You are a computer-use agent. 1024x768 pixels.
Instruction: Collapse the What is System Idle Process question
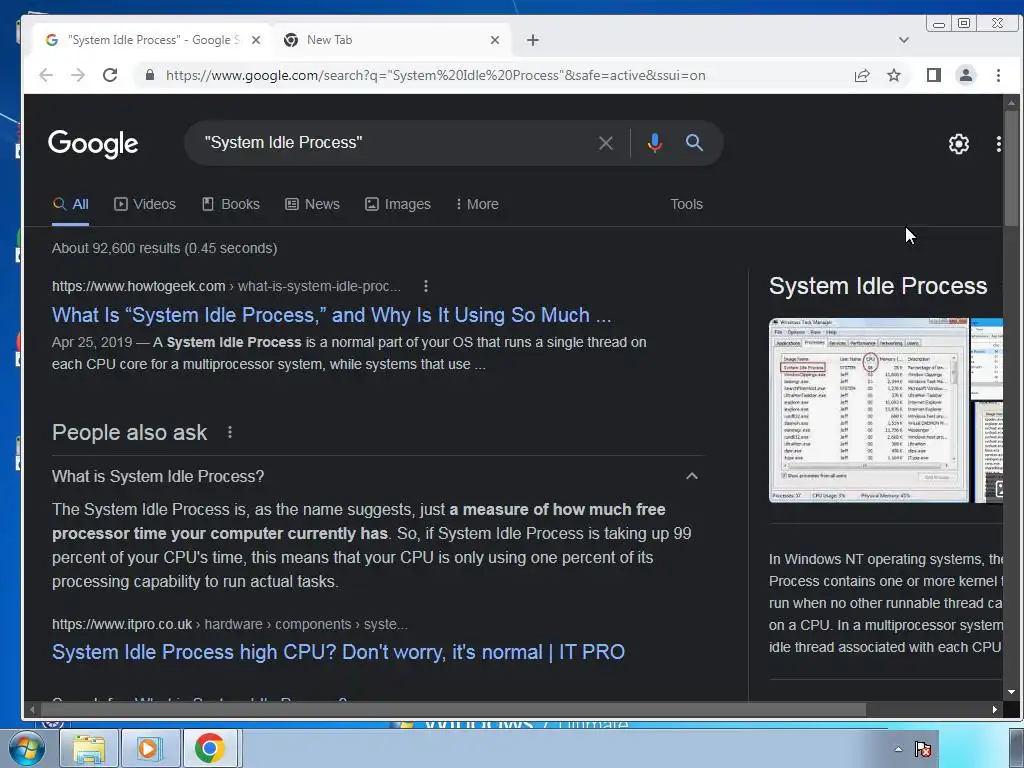point(692,477)
